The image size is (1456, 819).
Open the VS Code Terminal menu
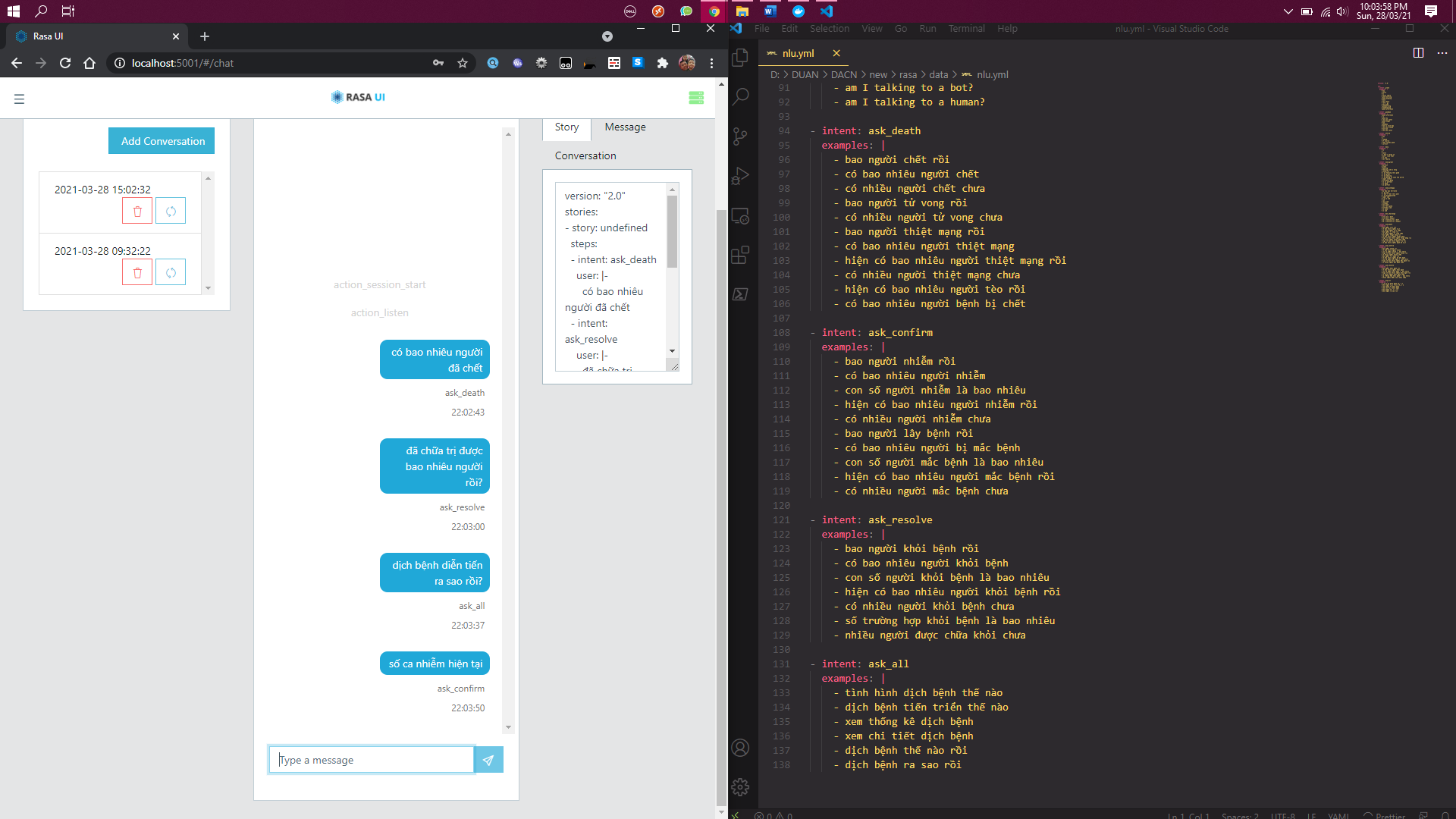point(967,29)
